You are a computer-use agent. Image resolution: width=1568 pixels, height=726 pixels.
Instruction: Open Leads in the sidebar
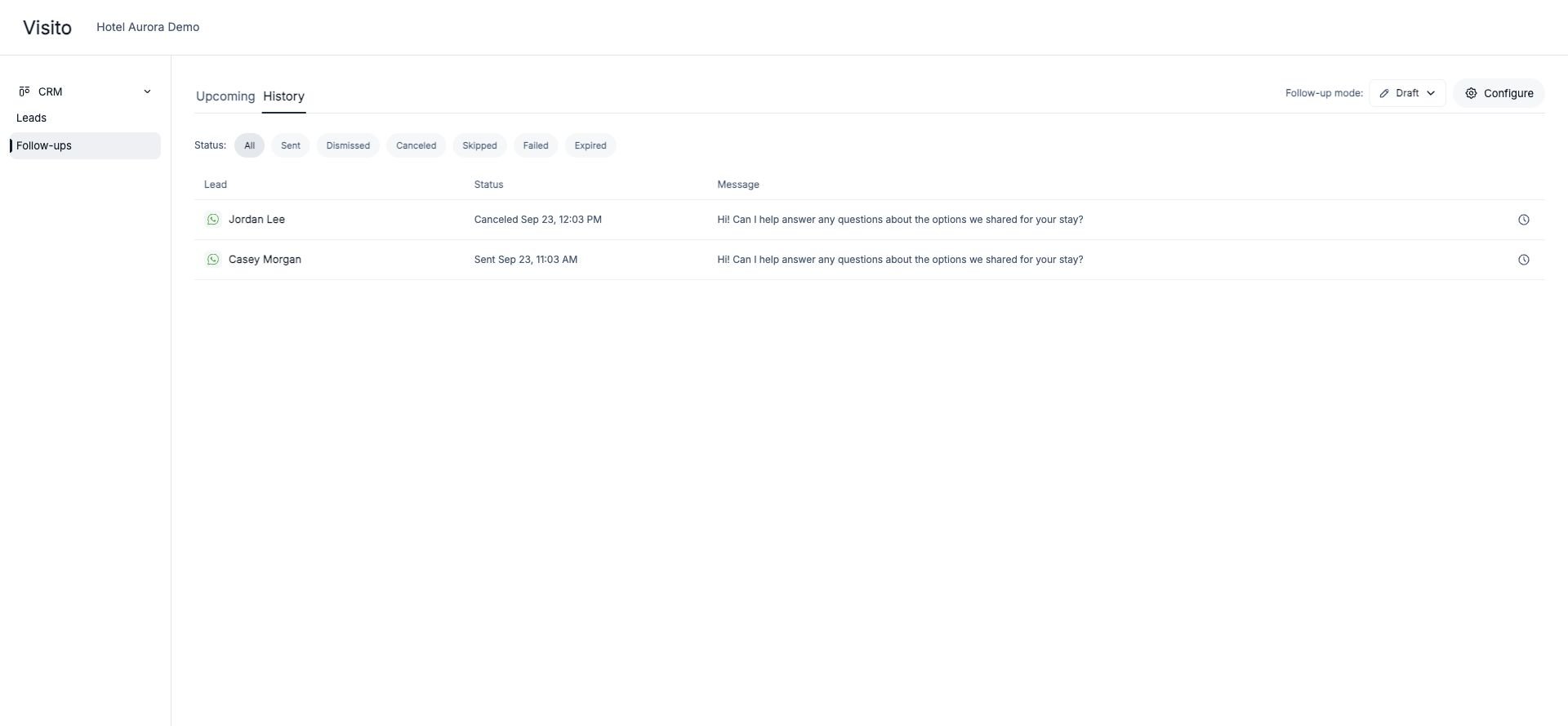(x=31, y=118)
